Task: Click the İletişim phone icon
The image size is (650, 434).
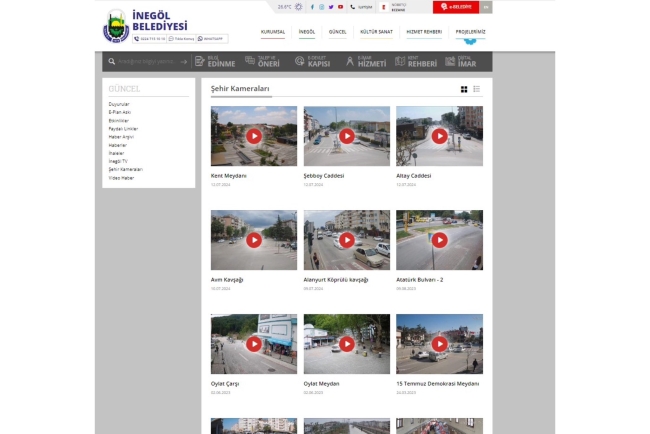Action: [x=353, y=7]
